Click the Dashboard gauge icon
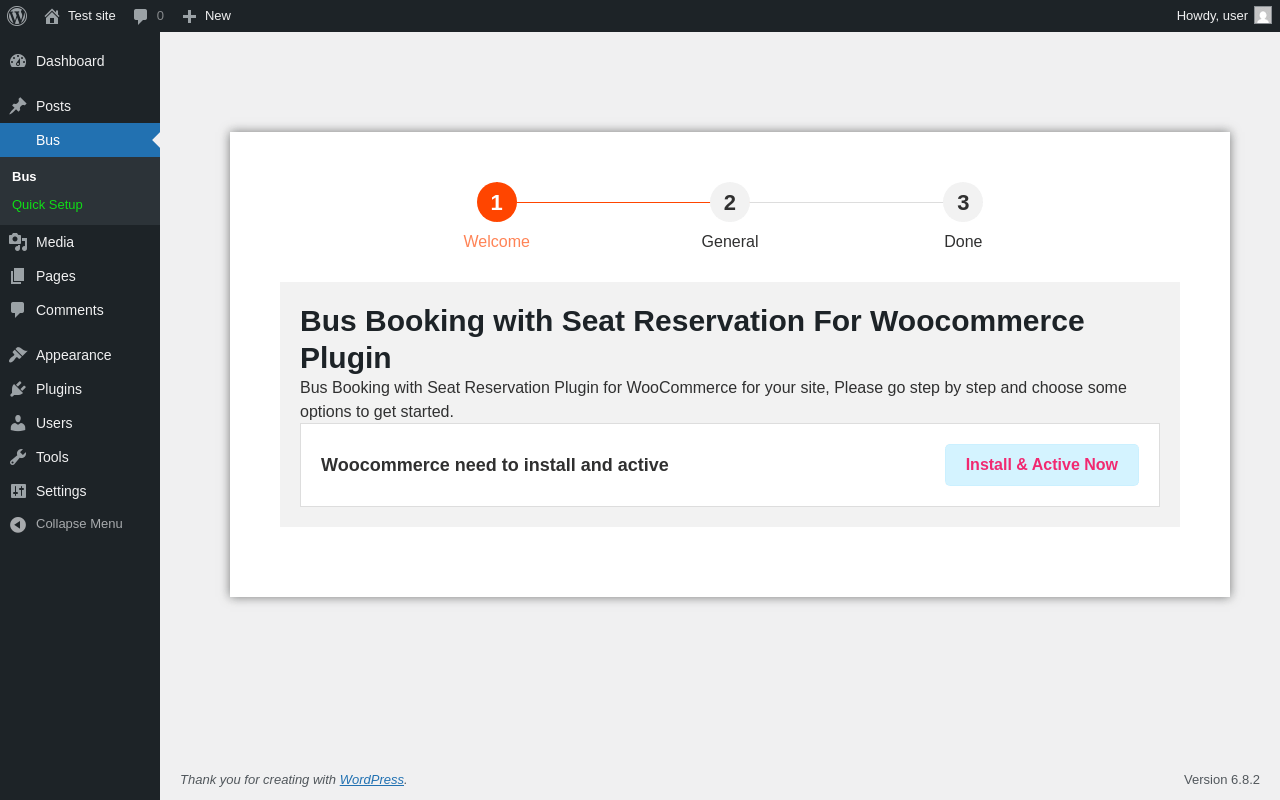The width and height of the screenshot is (1280, 800). point(18,61)
